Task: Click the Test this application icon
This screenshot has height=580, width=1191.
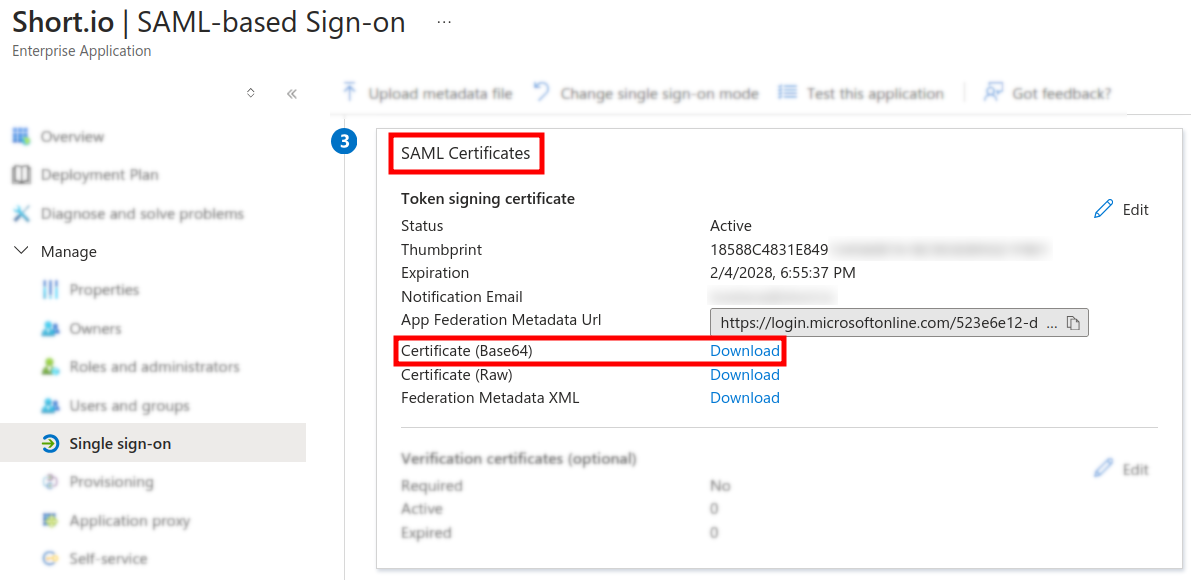Action: click(x=787, y=93)
